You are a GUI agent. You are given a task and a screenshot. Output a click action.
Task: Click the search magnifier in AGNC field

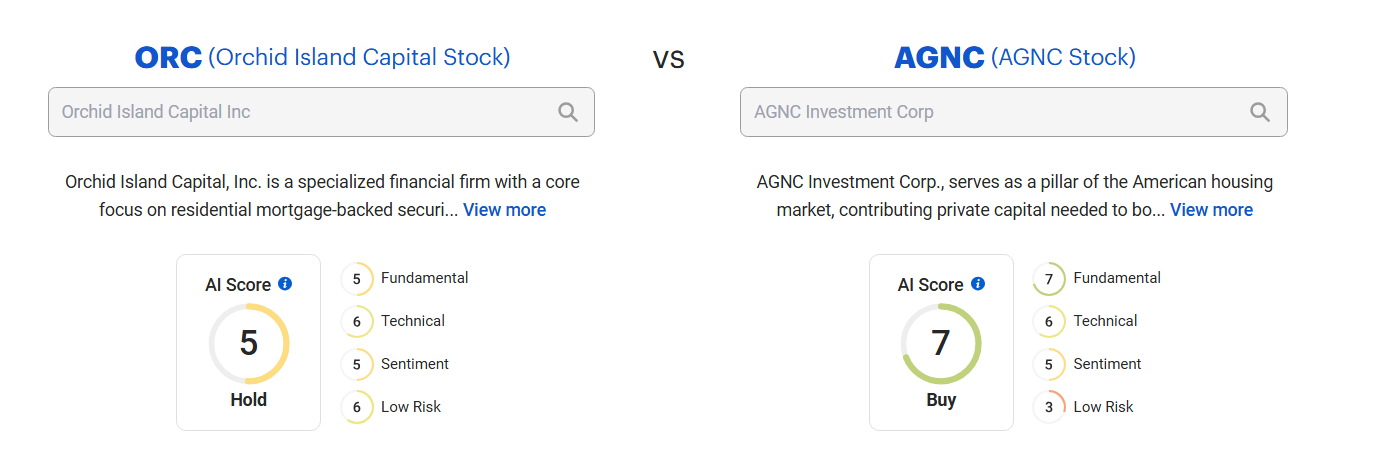1260,112
